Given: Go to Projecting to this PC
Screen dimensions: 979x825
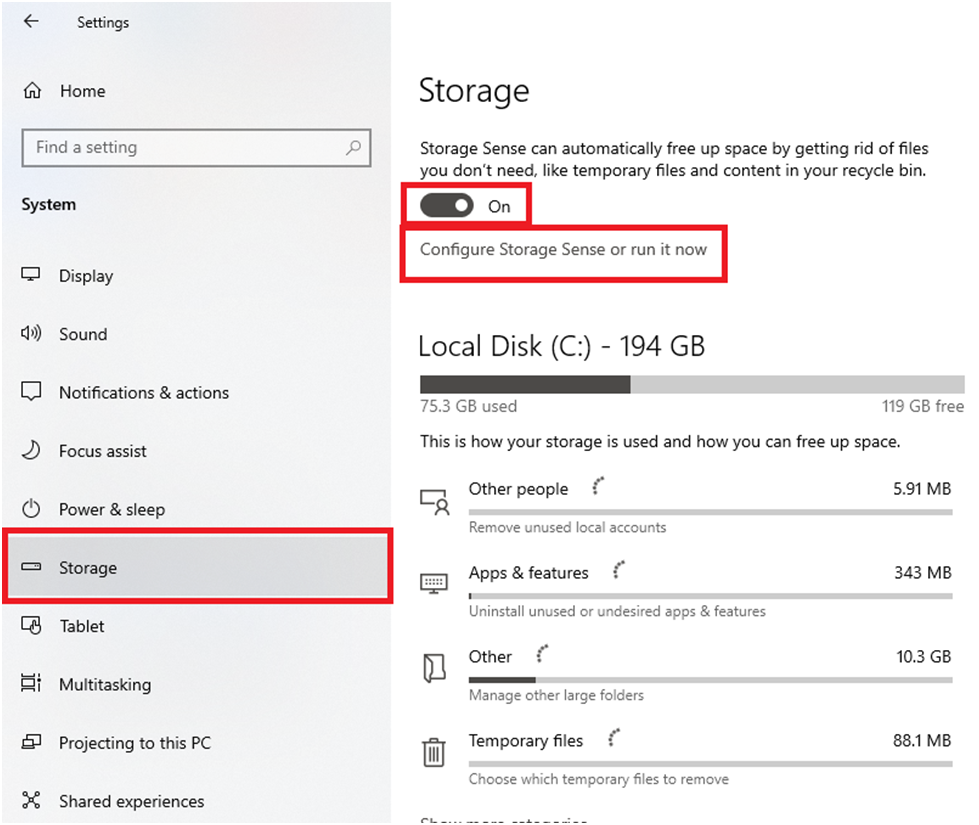Looking at the screenshot, I should [x=197, y=743].
